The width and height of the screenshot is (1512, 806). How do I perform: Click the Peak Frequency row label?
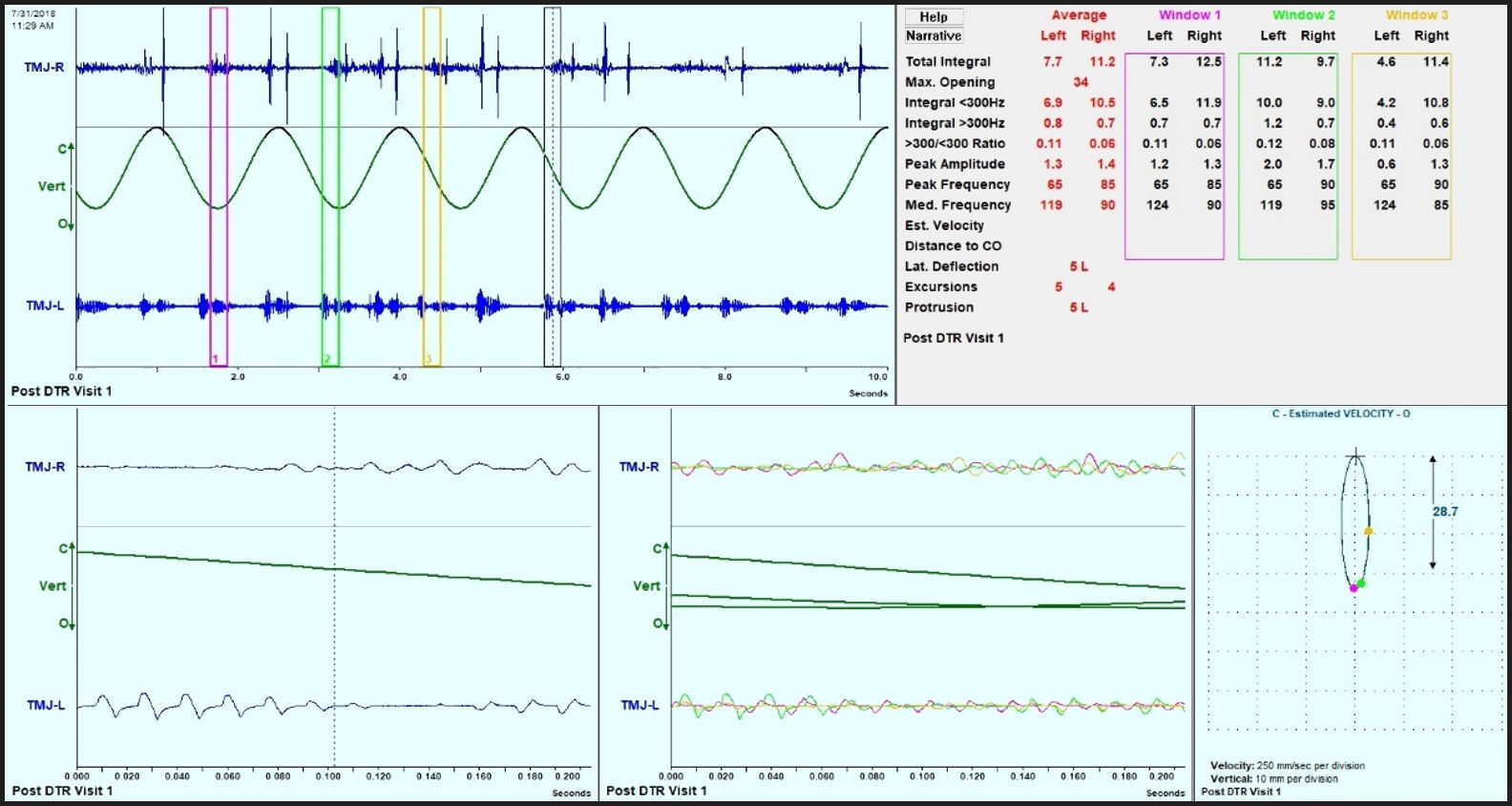(957, 184)
